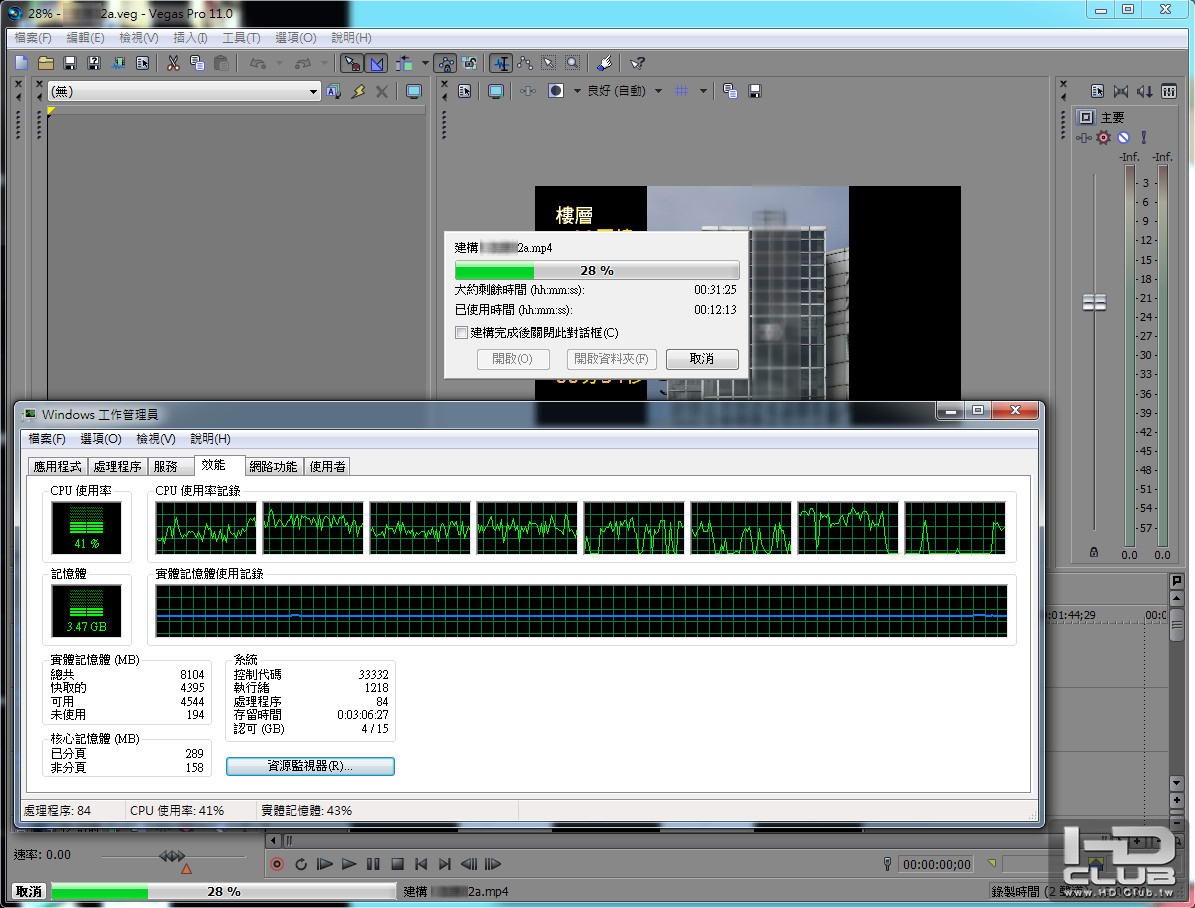Select the Selection Edit tool
The height and width of the screenshot is (908, 1195).
(x=549, y=63)
